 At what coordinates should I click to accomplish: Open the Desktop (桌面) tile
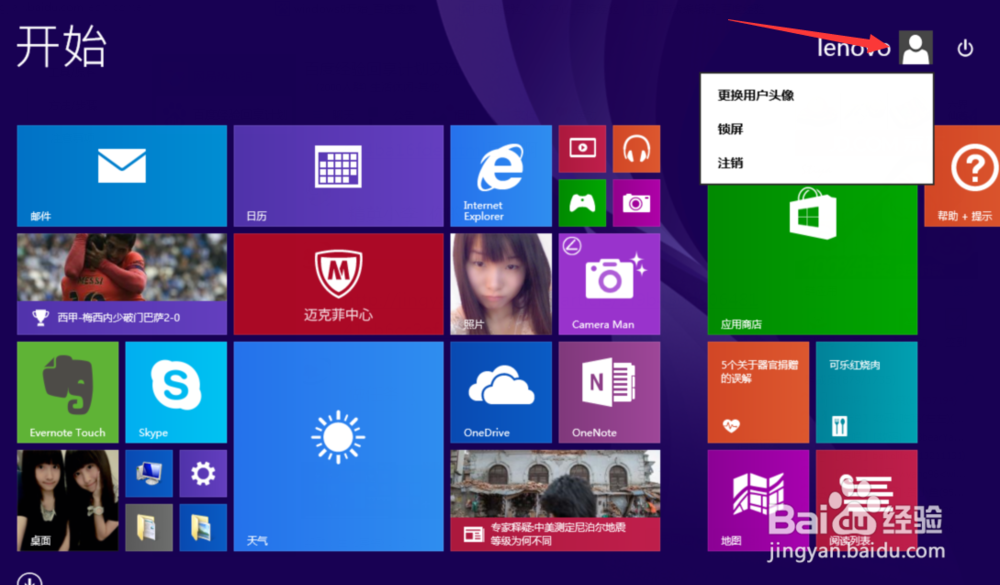(x=68, y=501)
